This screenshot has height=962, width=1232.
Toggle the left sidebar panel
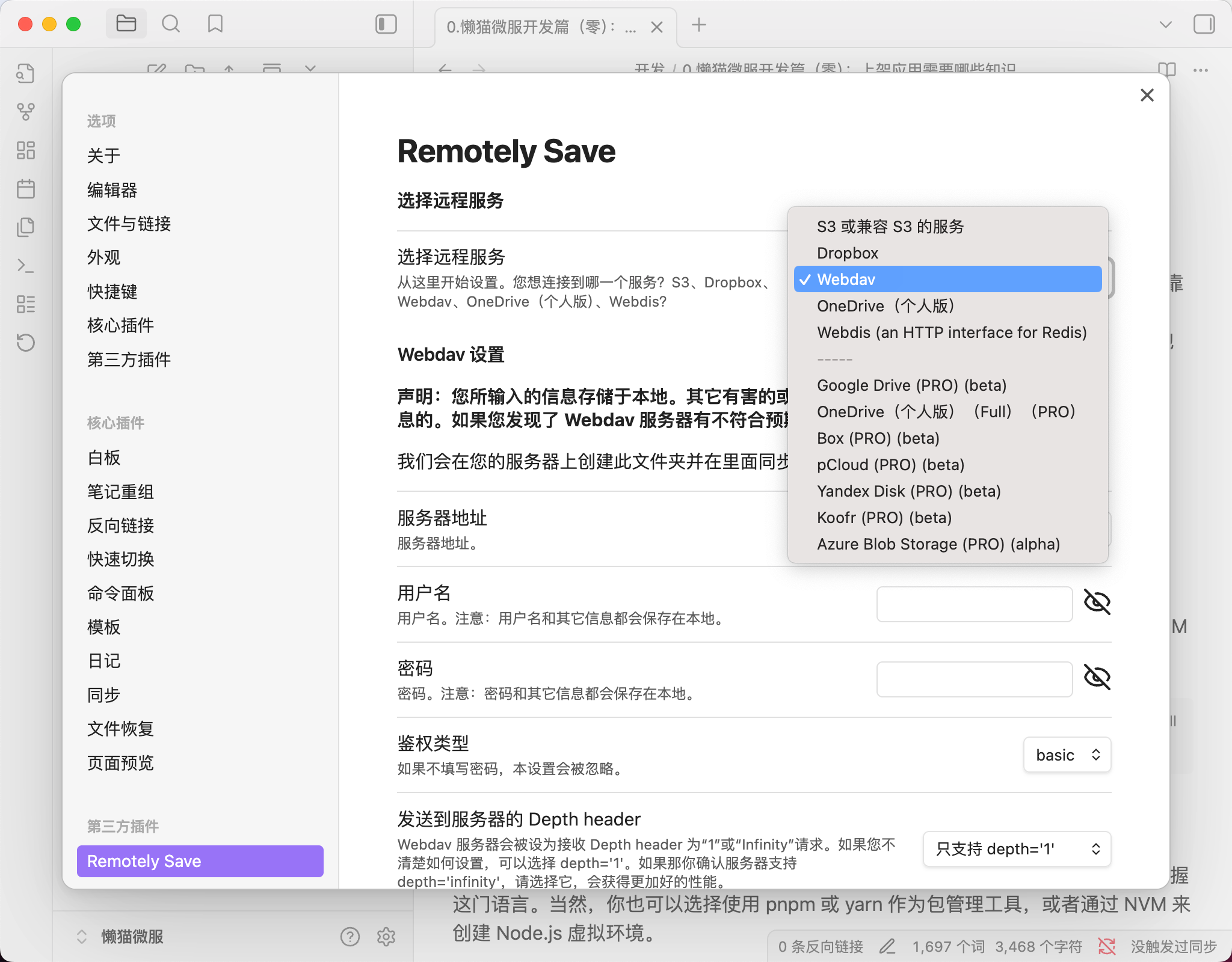pyautogui.click(x=386, y=24)
